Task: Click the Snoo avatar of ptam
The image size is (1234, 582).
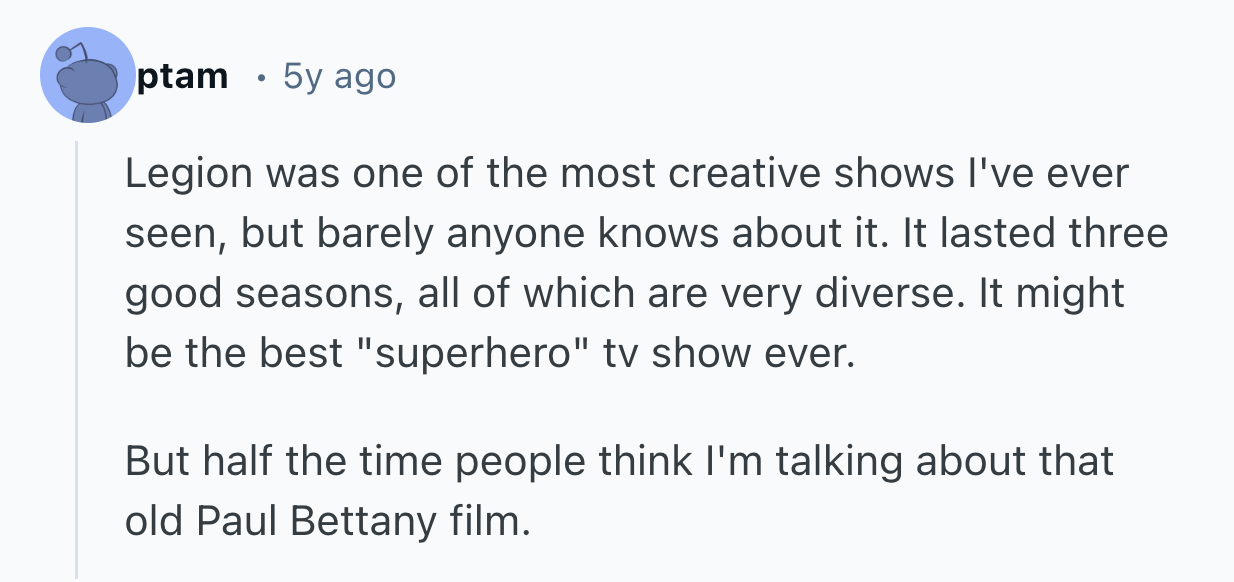Action: point(87,76)
